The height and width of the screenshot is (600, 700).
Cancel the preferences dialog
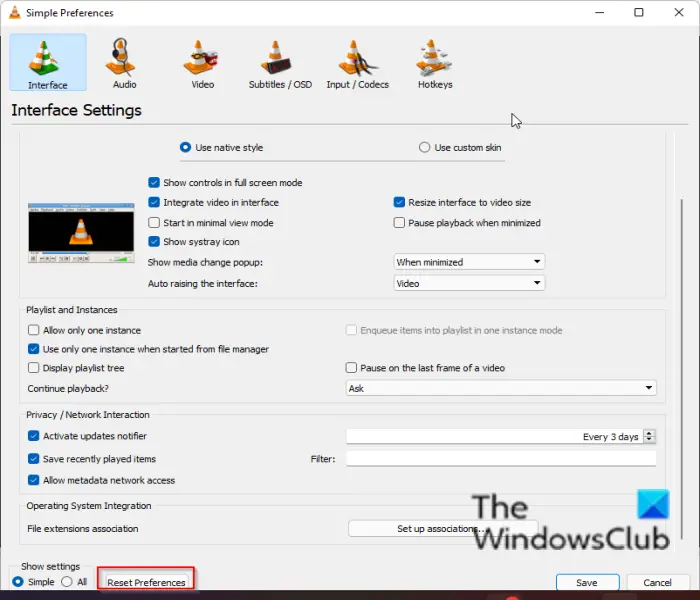click(657, 582)
